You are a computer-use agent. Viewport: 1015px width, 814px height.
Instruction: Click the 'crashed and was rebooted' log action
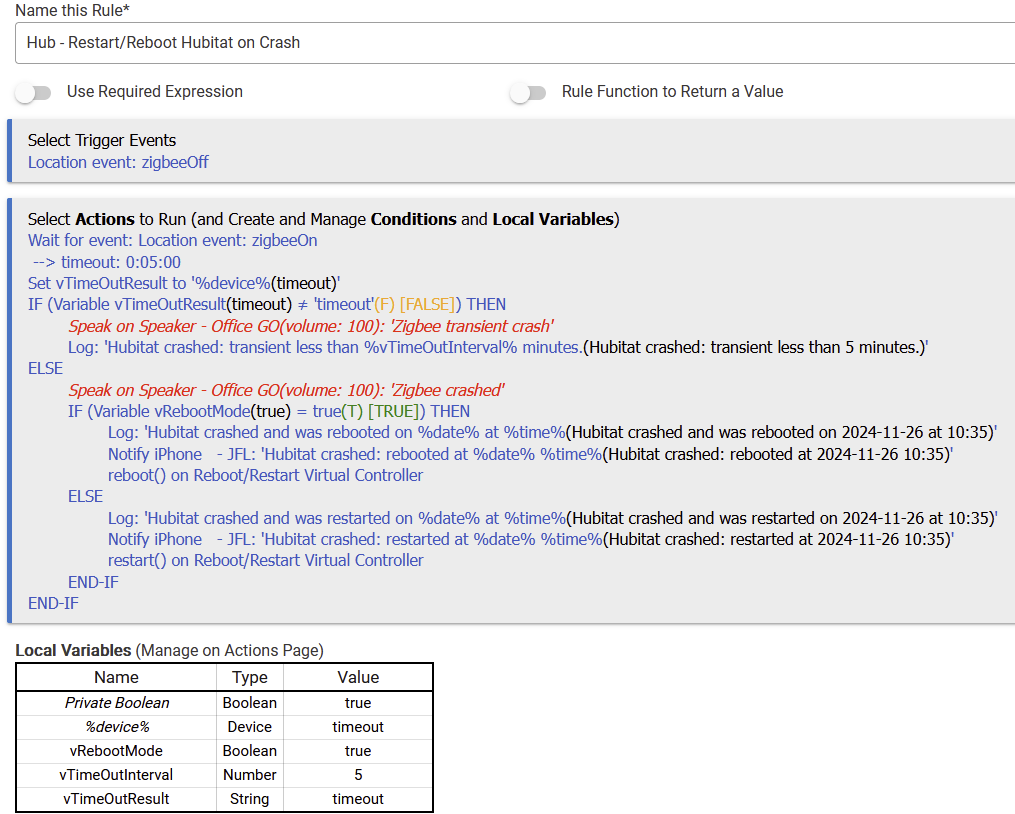552,433
